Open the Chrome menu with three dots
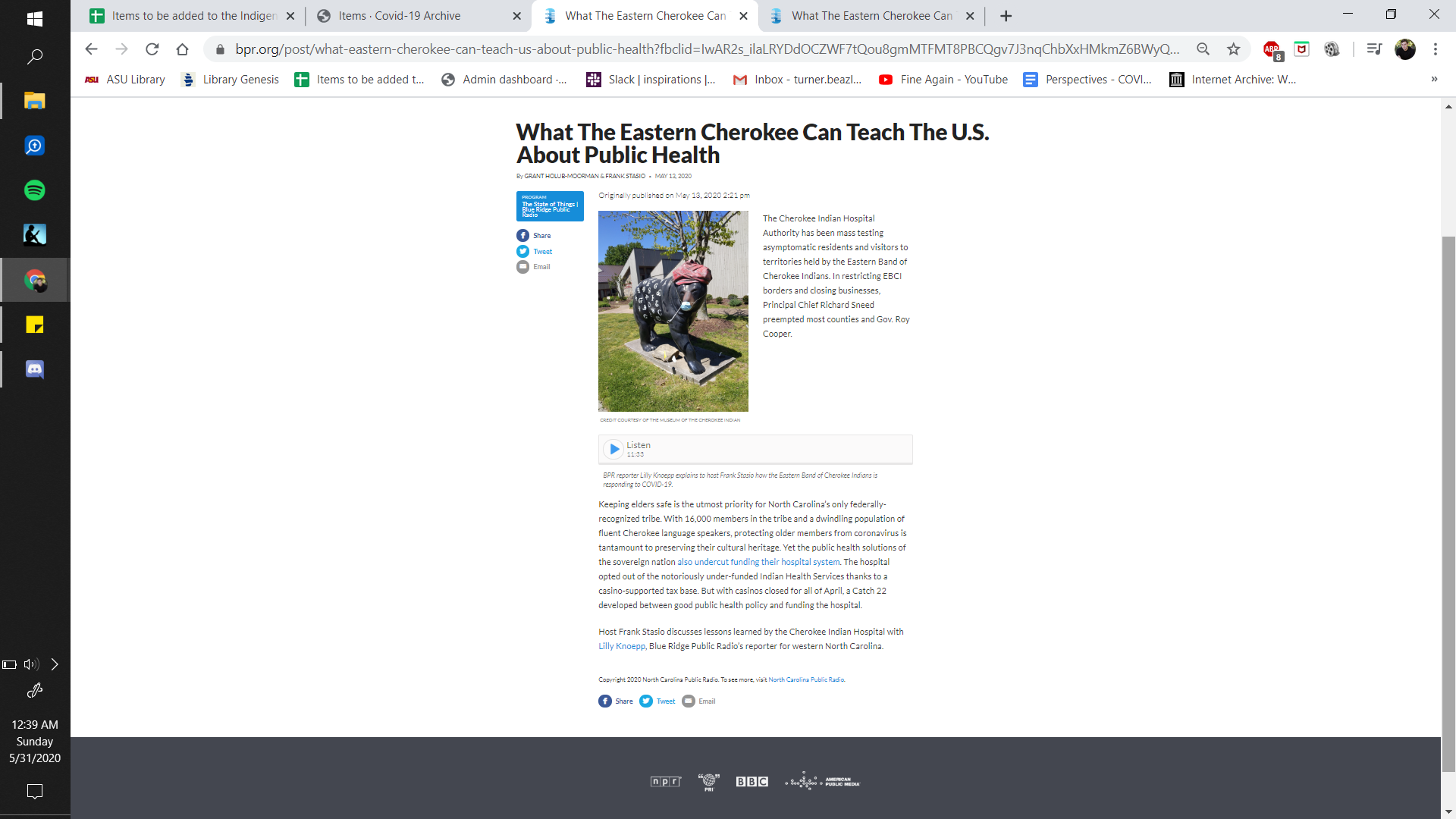 pyautogui.click(x=1435, y=49)
